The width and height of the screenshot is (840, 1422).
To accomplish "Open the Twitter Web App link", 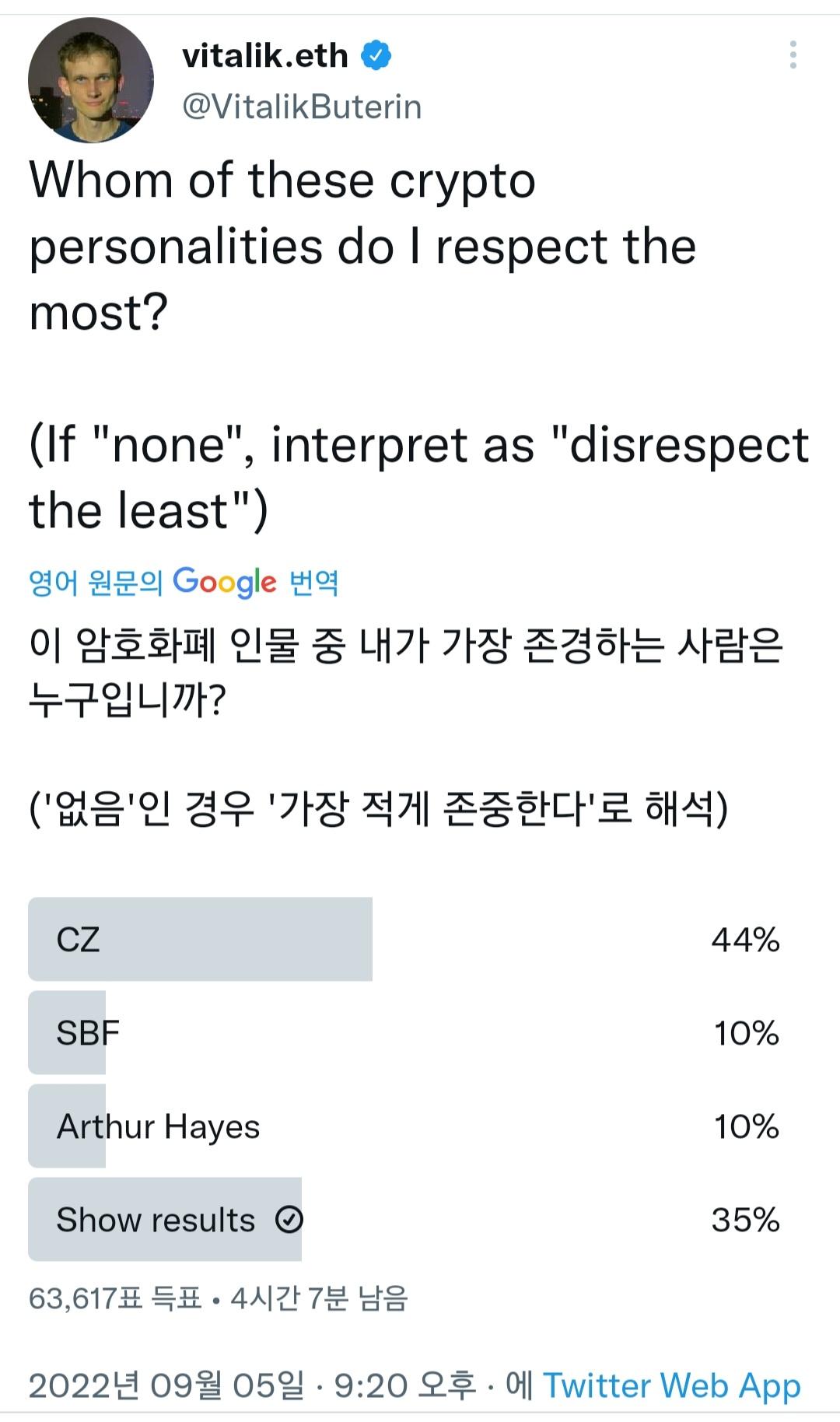I will tap(671, 1385).
